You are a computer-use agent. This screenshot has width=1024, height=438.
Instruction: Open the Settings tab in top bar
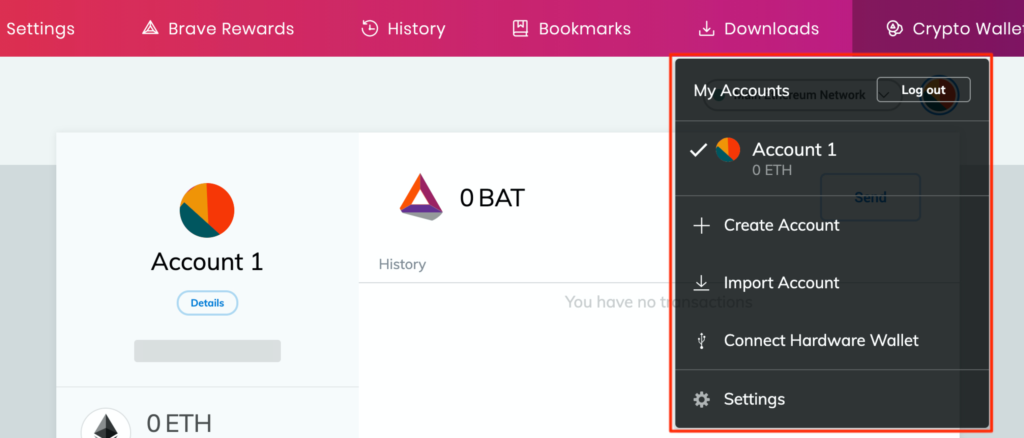38,29
